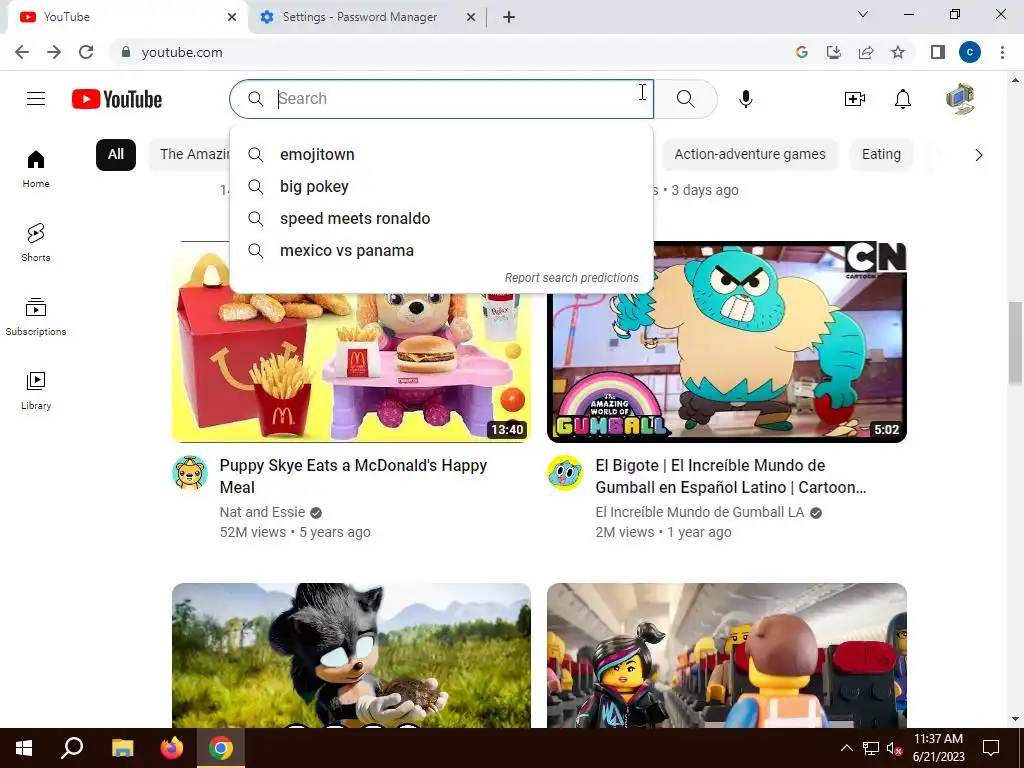This screenshot has height=768, width=1024.
Task: Open the dark Sonic hedgehog thumbnail
Action: click(x=351, y=655)
